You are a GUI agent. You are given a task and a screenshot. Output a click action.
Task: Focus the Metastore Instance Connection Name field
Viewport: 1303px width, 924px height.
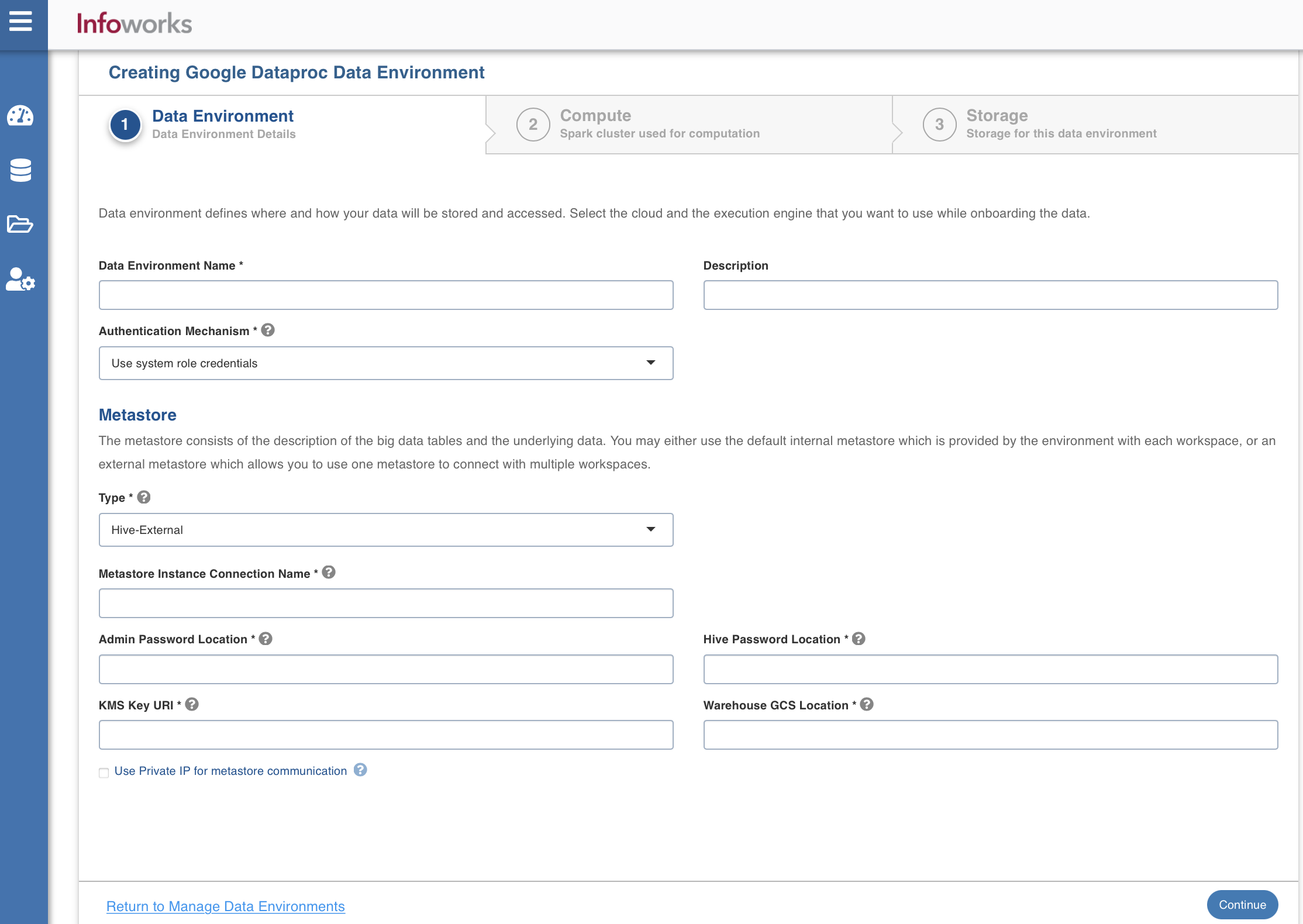pos(386,604)
